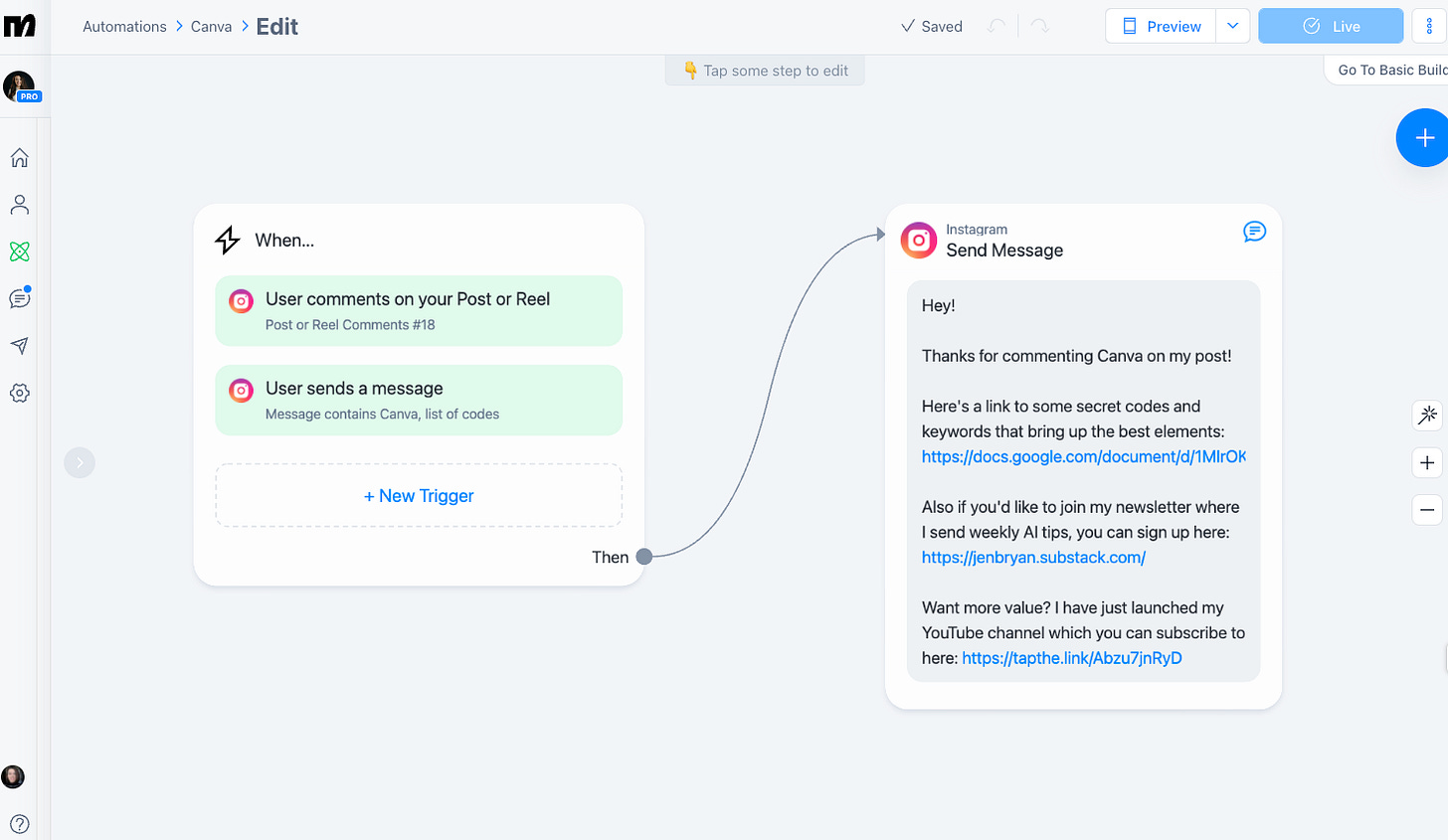Open Contacts from the sidebar
The image size is (1448, 840).
19,205
